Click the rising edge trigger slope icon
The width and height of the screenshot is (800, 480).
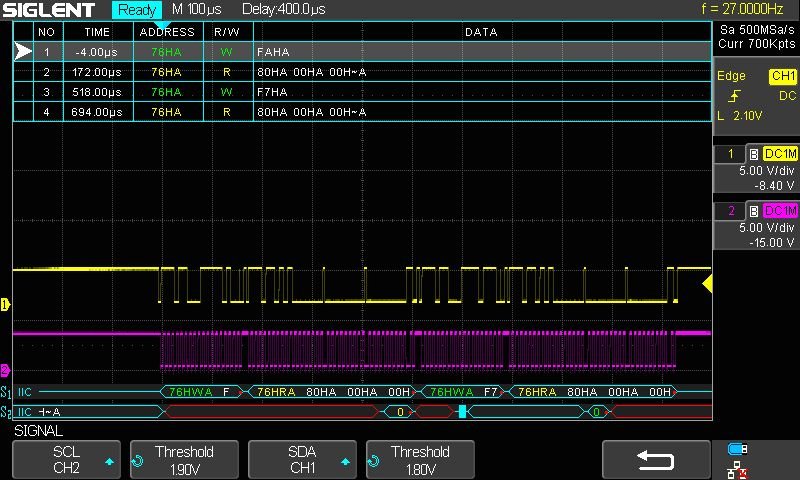click(x=734, y=97)
